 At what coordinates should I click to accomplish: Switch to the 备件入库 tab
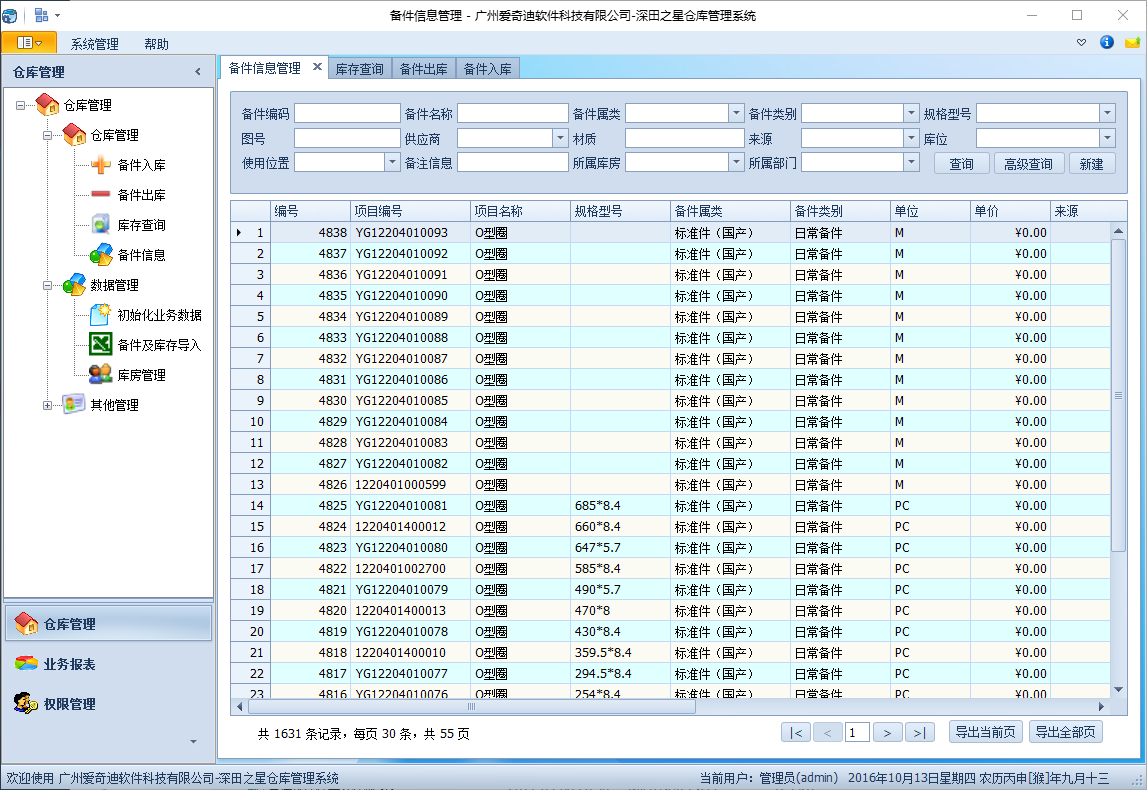tap(488, 69)
